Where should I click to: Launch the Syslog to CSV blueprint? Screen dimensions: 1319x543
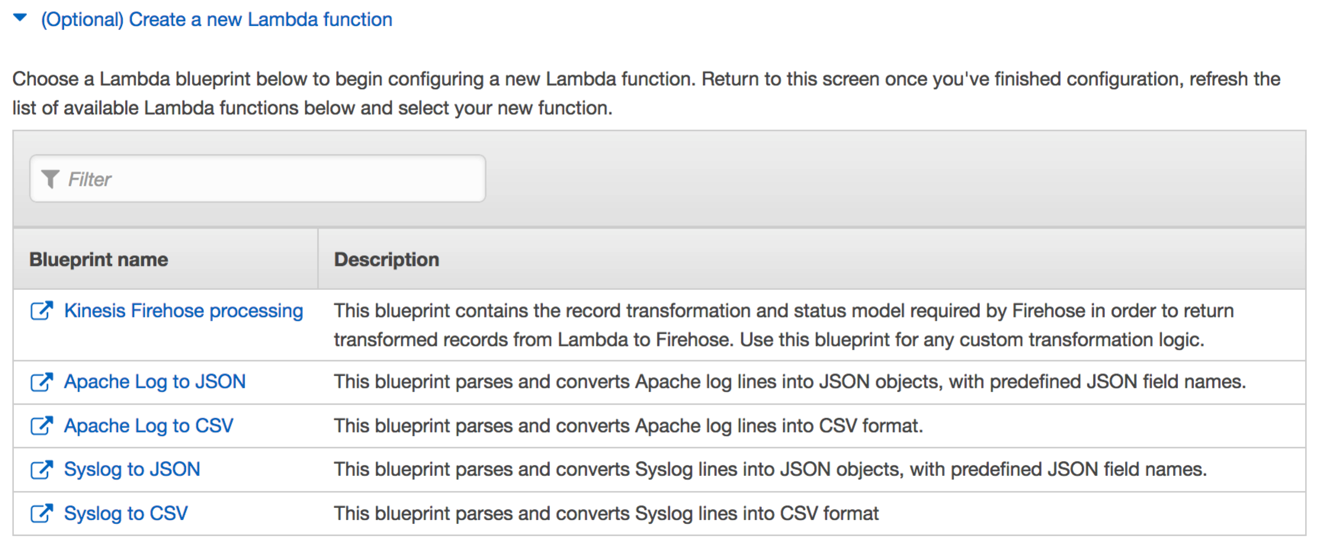pos(126,514)
